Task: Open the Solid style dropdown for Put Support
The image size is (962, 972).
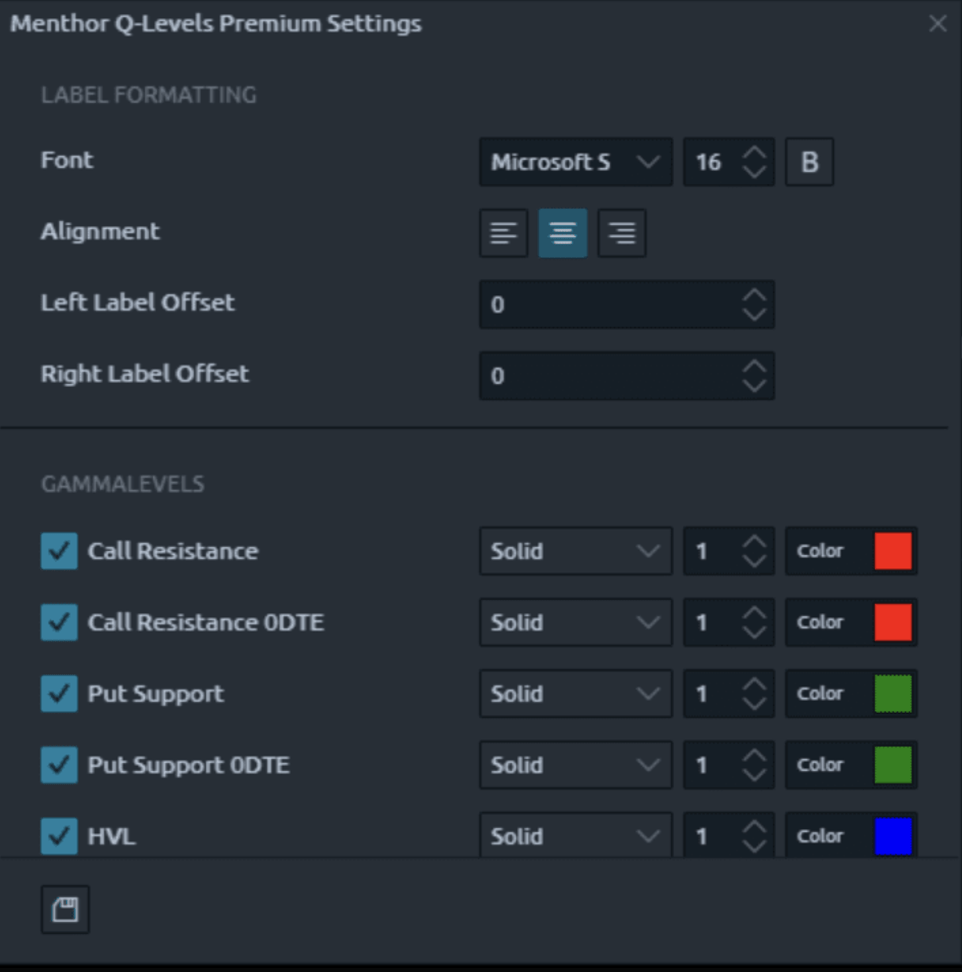Action: tap(575, 693)
